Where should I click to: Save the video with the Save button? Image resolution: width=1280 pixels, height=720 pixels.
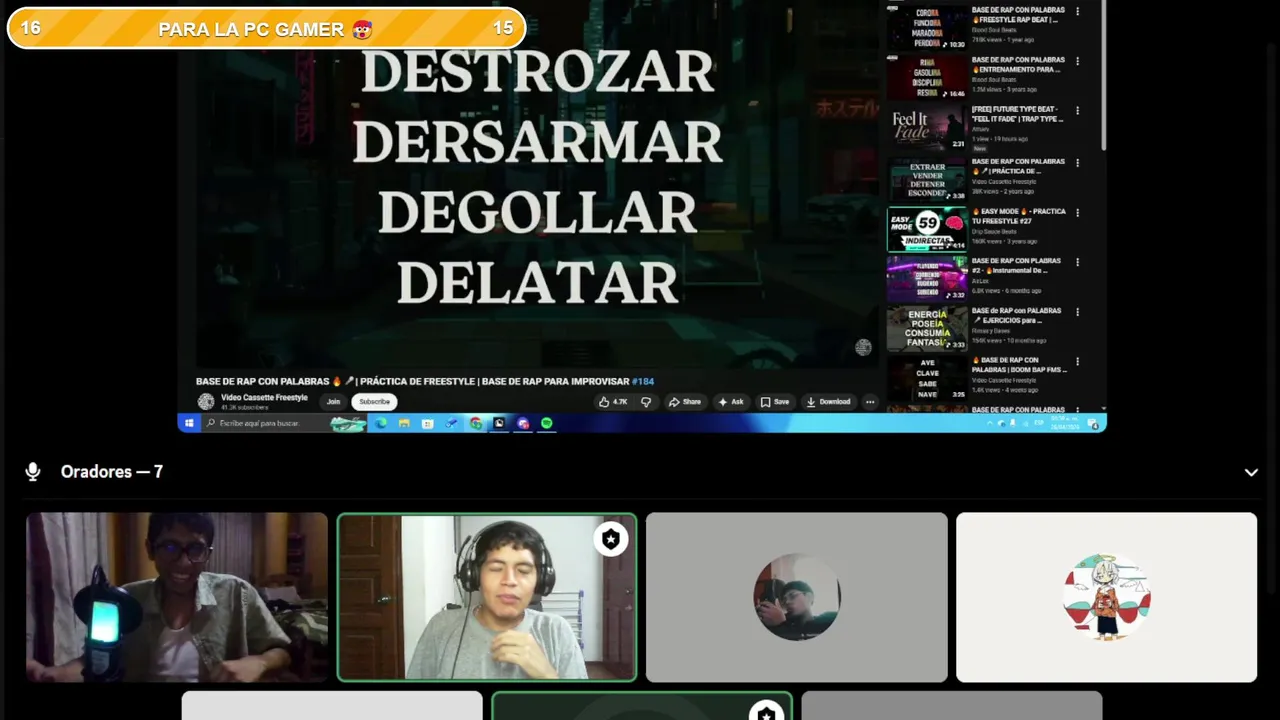pos(775,402)
